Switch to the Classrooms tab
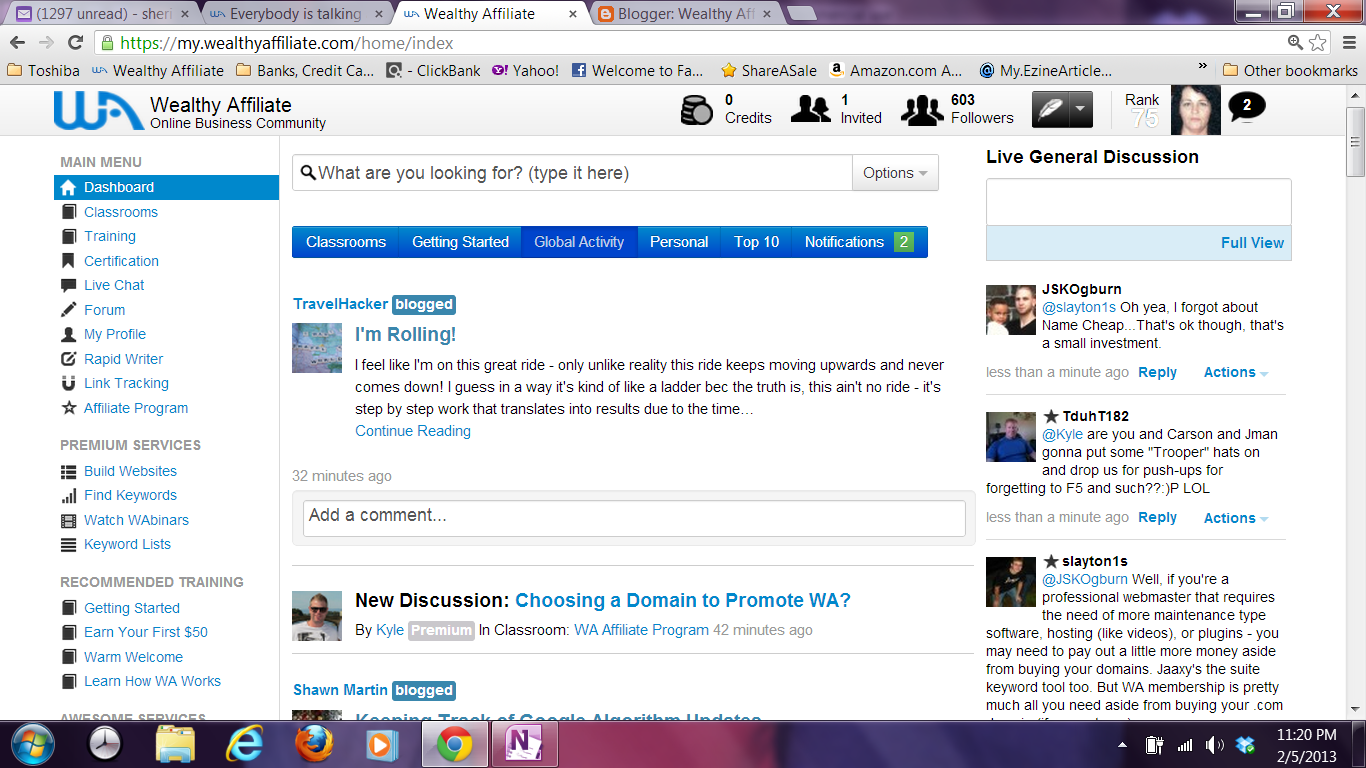The height and width of the screenshot is (768, 1366). coord(346,242)
